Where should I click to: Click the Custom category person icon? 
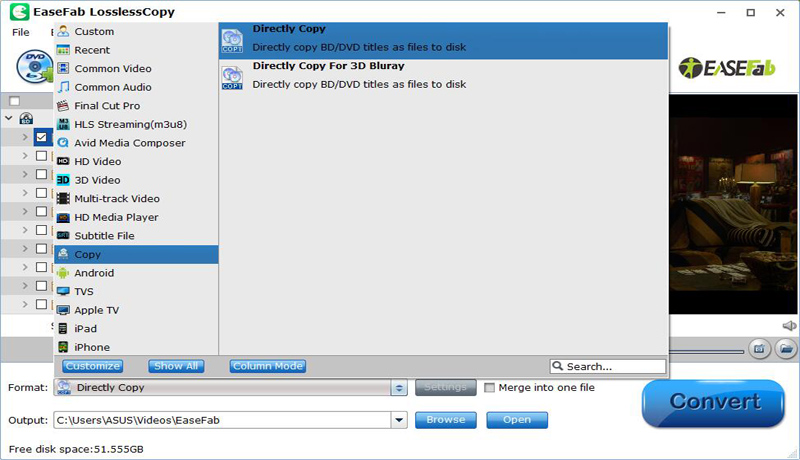(x=63, y=31)
